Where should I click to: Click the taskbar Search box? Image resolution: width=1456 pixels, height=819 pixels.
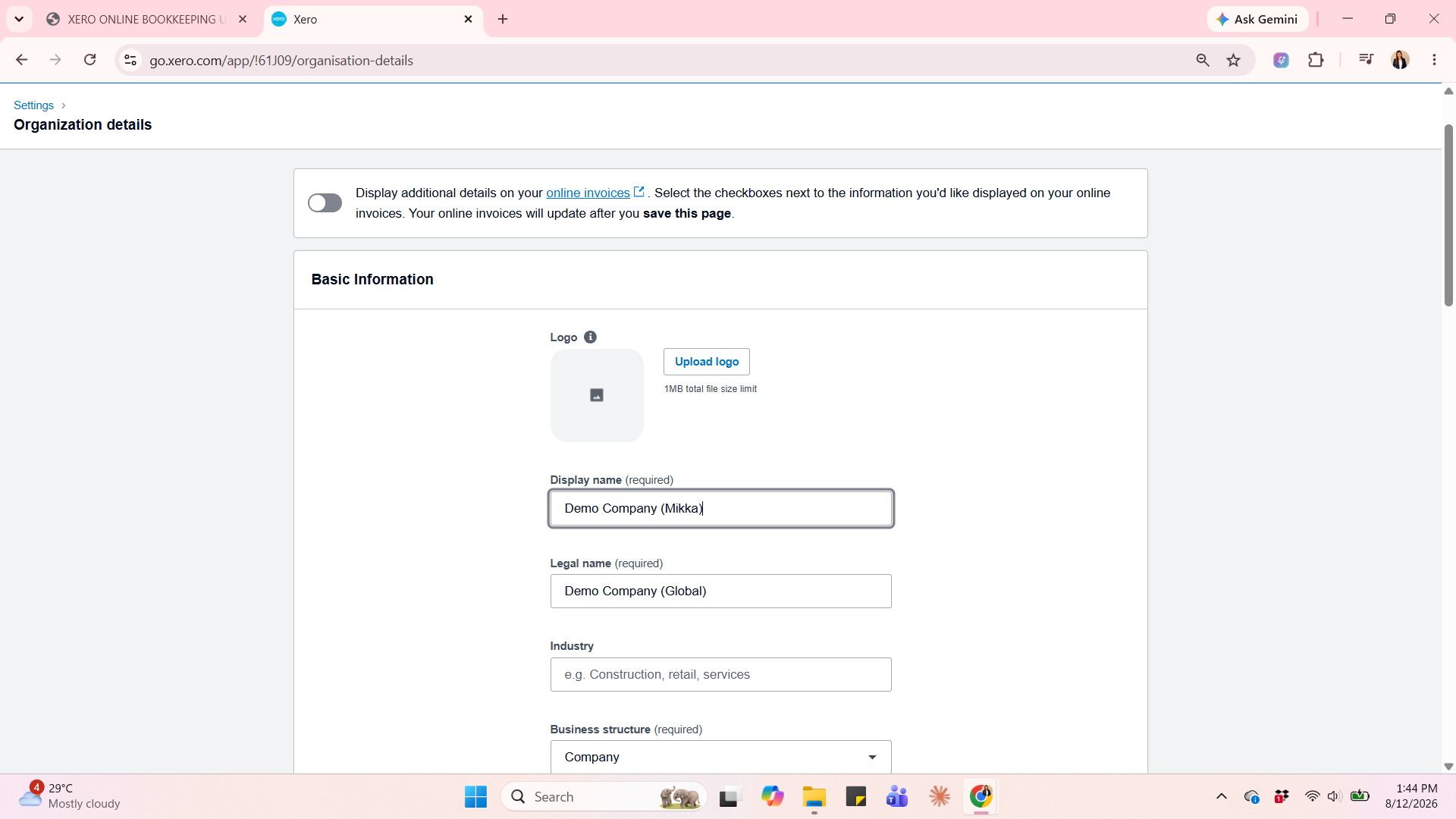[x=604, y=797]
